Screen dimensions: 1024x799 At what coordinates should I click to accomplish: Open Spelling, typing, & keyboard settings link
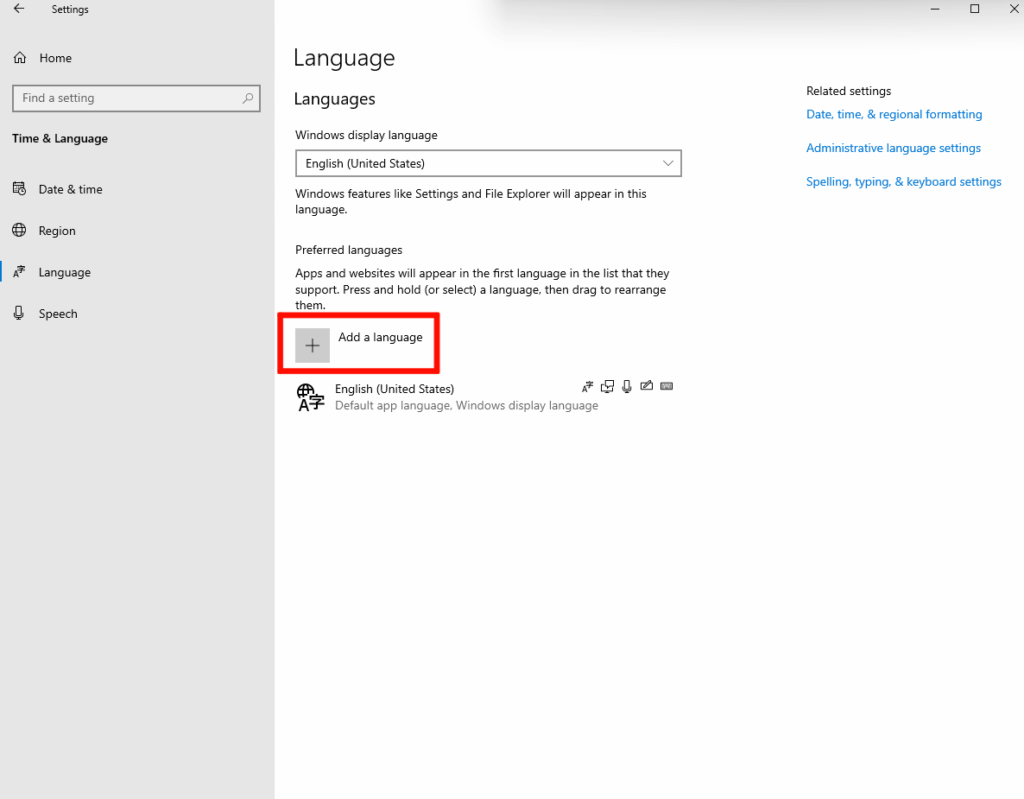point(903,182)
